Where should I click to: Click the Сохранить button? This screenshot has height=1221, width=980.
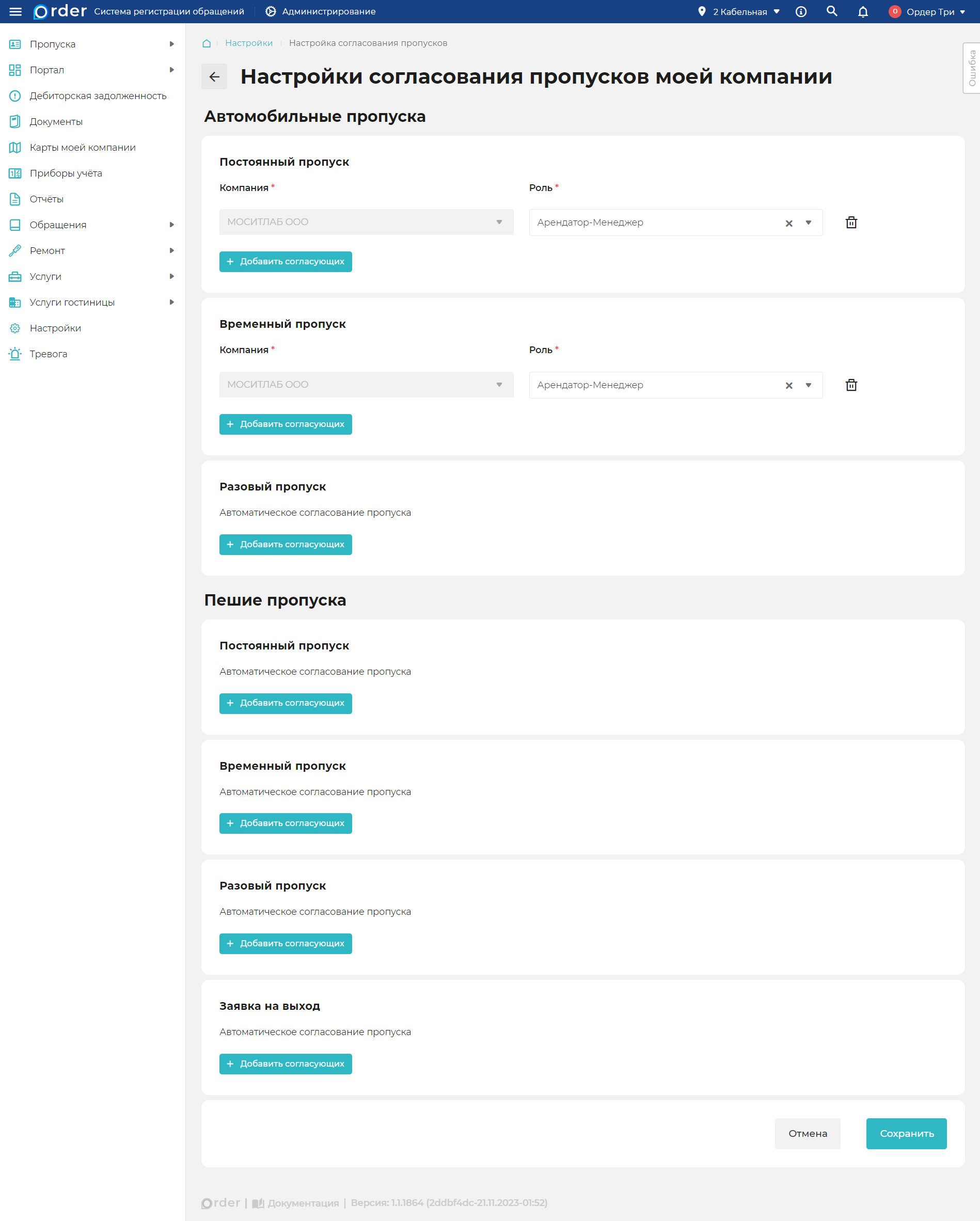pyautogui.click(x=906, y=1133)
